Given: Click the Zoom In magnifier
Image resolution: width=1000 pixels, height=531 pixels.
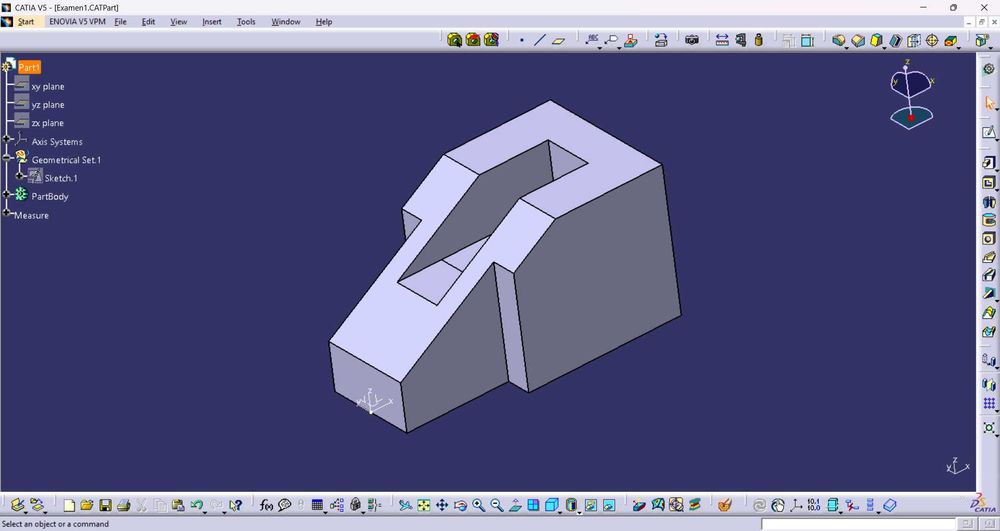Looking at the screenshot, I should (x=478, y=506).
